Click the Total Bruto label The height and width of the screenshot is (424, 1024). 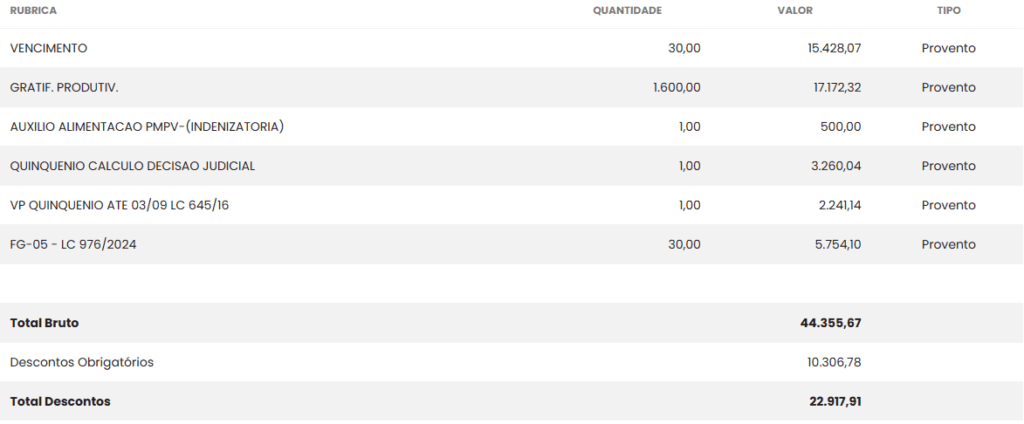tap(44, 323)
